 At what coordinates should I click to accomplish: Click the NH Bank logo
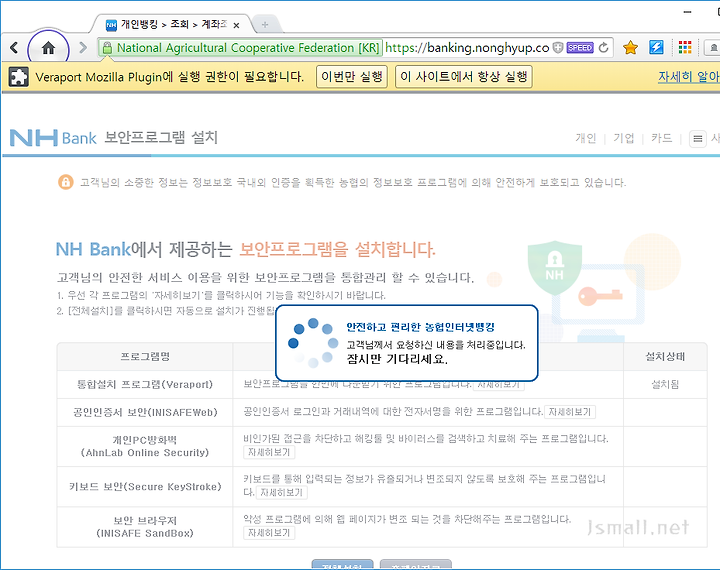[53, 138]
